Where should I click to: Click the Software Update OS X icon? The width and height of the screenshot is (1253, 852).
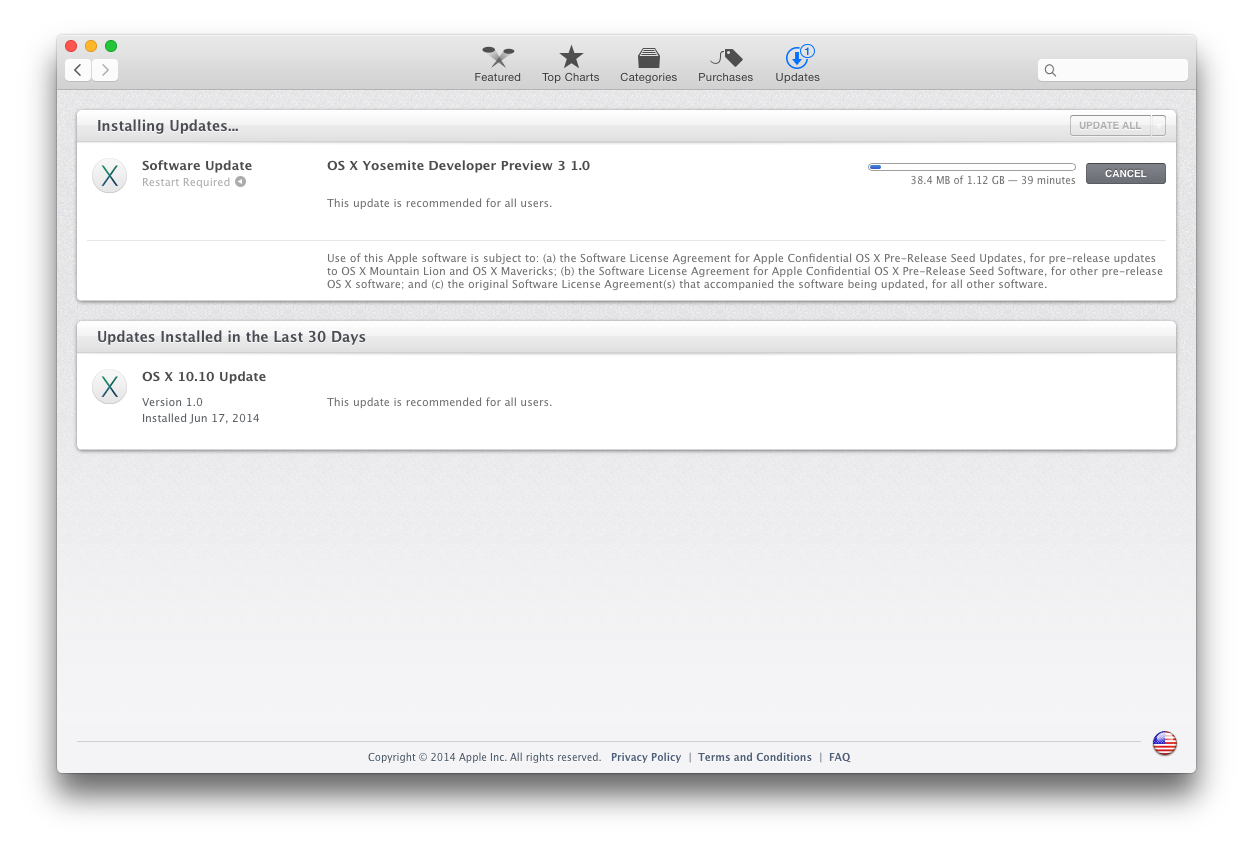109,175
